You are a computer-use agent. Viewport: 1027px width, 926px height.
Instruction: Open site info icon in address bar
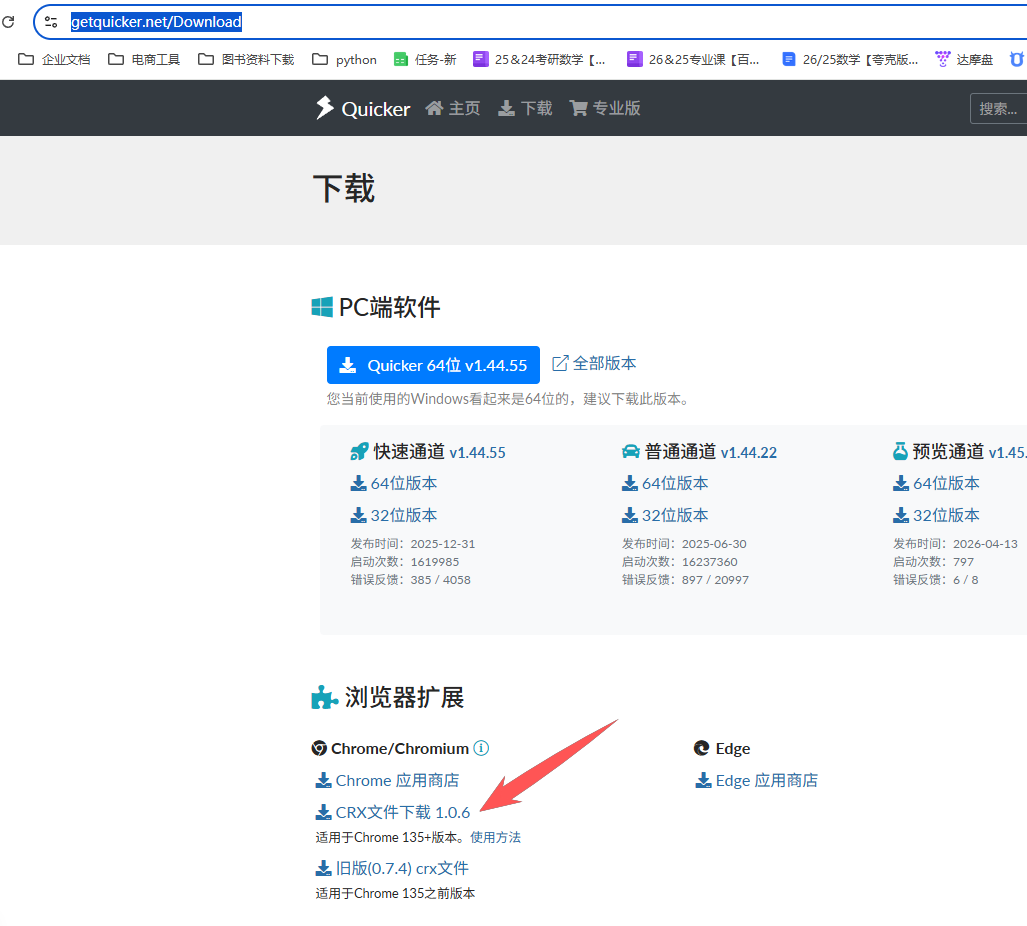51,22
